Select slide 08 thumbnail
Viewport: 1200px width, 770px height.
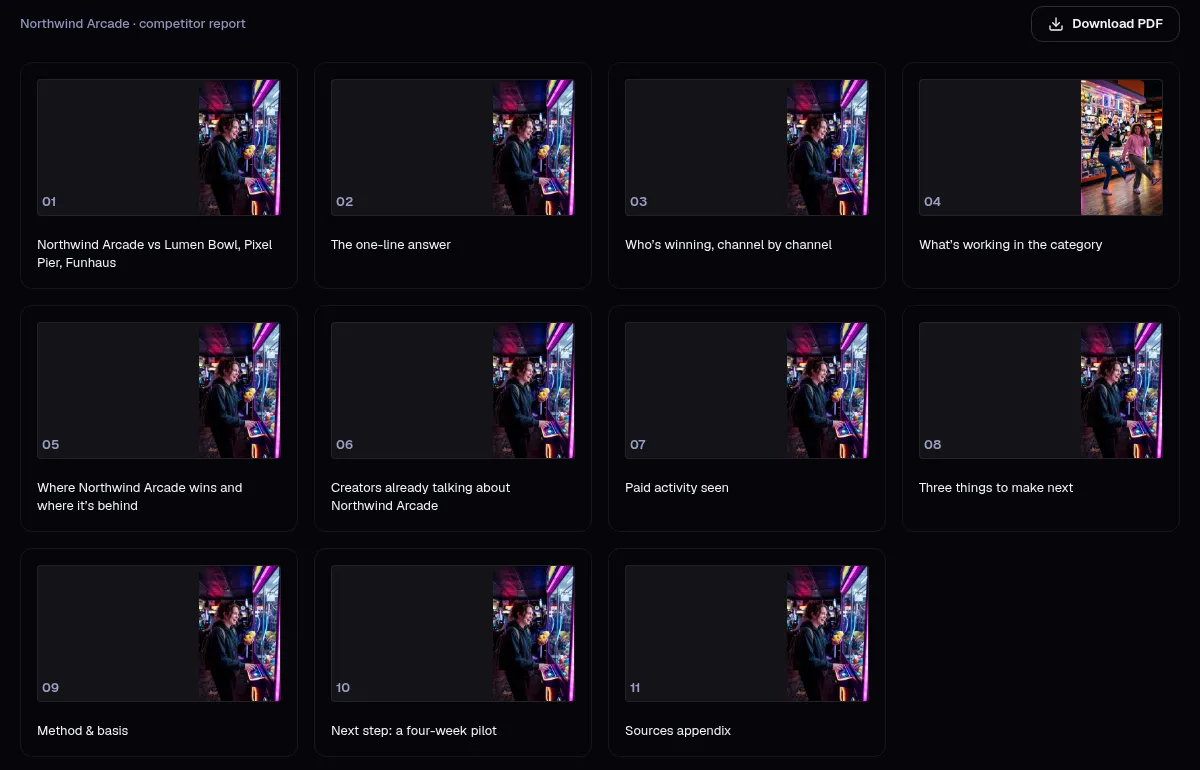[x=1041, y=391]
